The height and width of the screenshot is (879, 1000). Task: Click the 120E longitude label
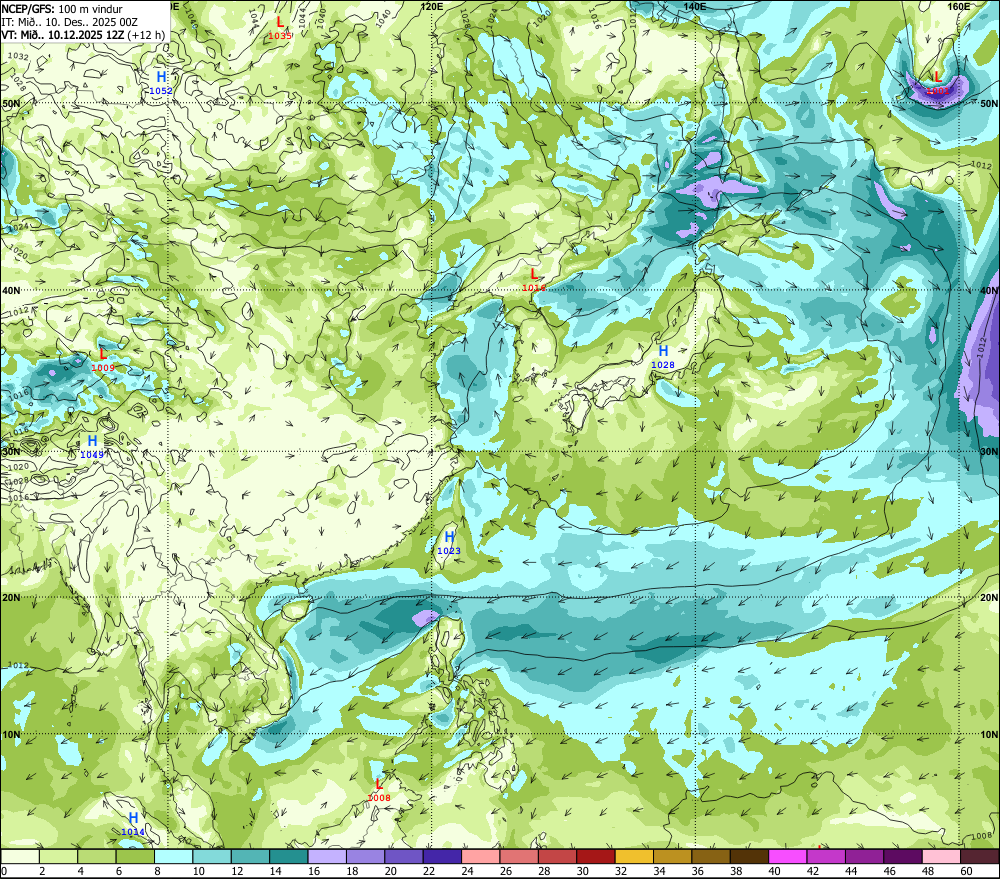(x=432, y=6)
